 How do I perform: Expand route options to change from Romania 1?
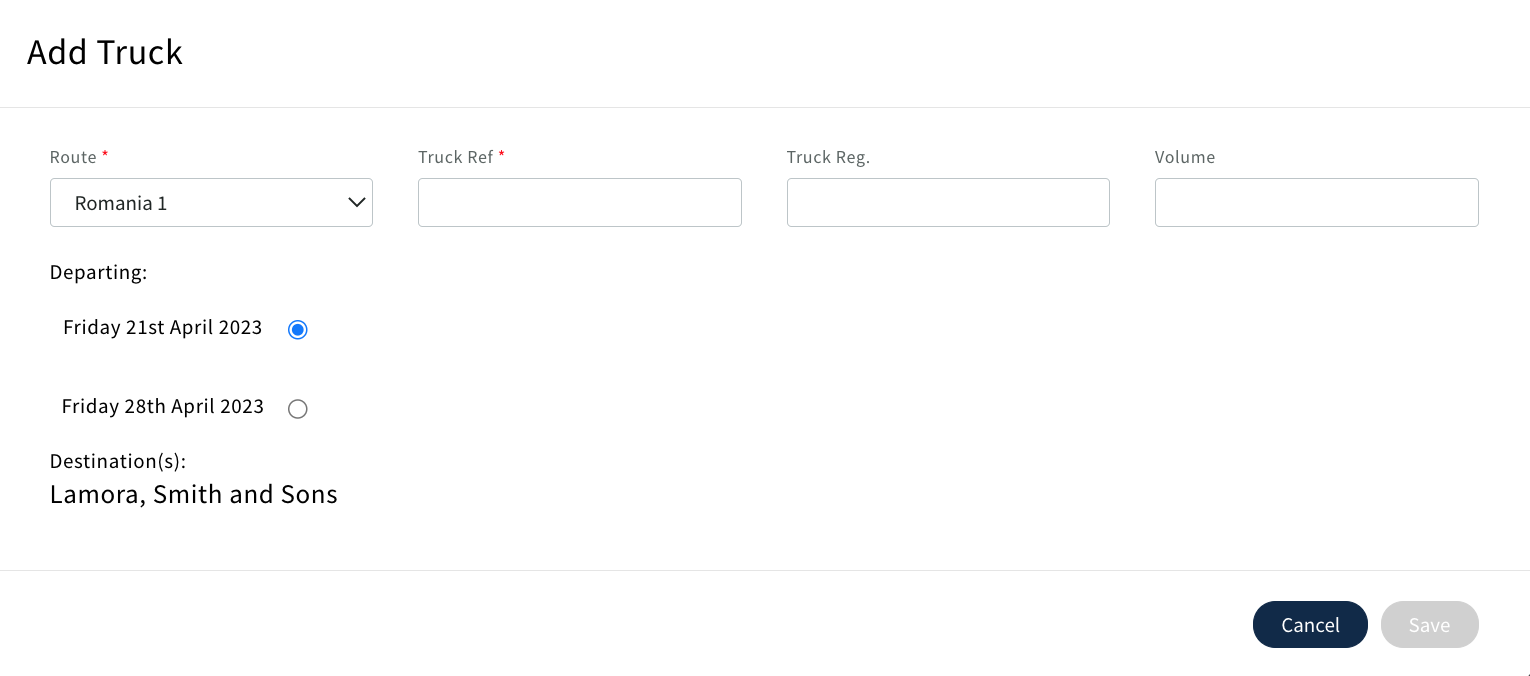[x=211, y=202]
